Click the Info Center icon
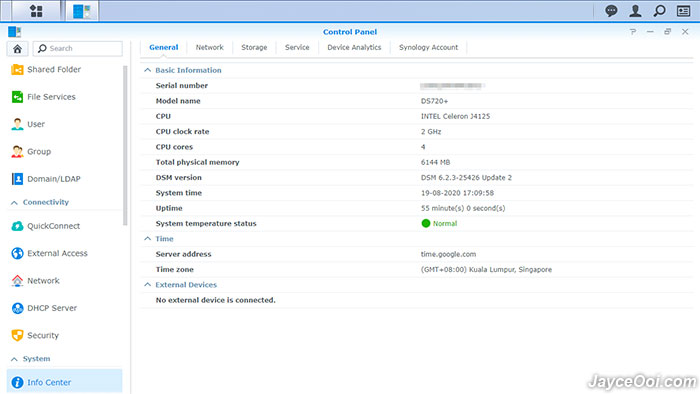700x394 pixels. [x=17, y=382]
